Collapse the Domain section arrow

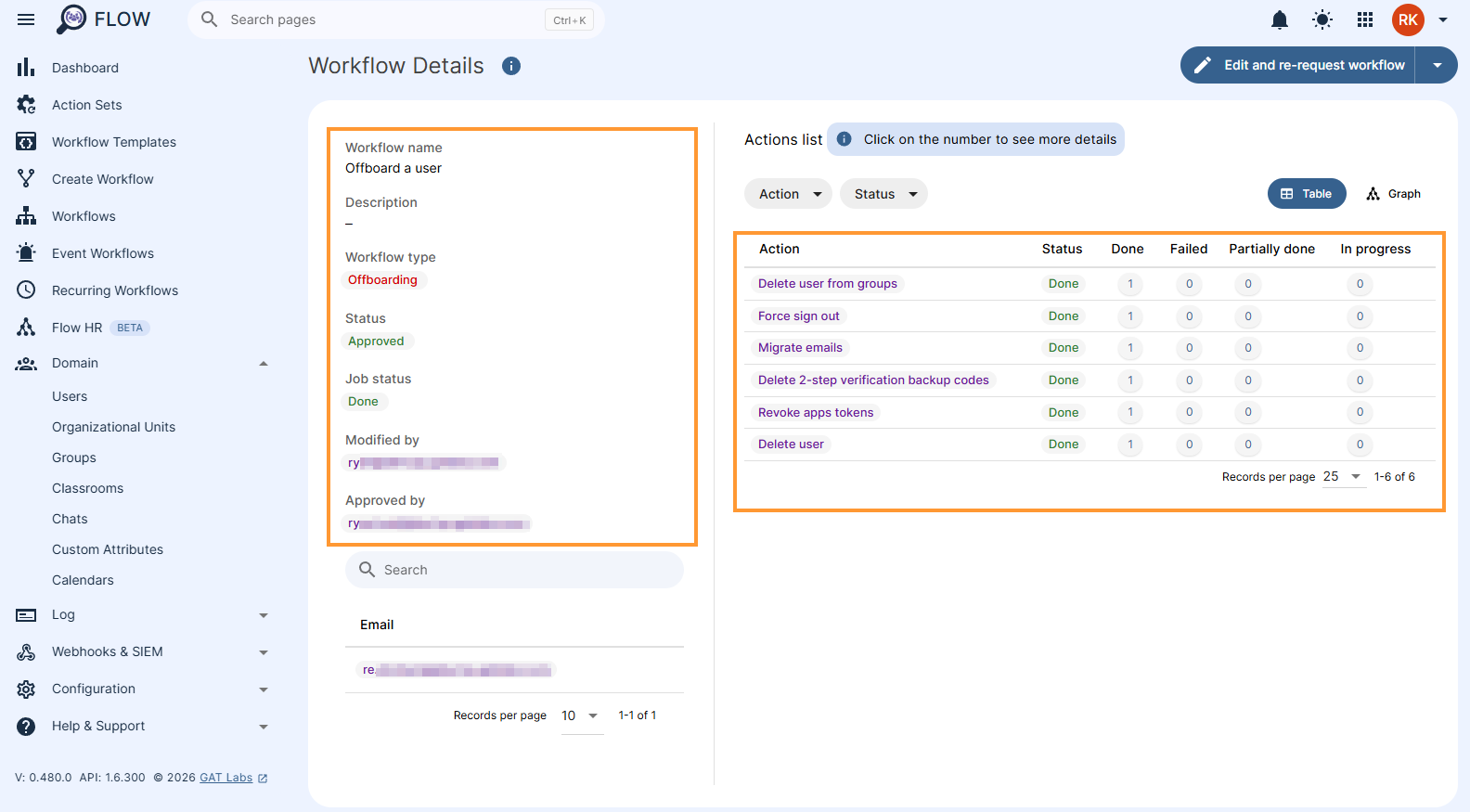(x=264, y=364)
